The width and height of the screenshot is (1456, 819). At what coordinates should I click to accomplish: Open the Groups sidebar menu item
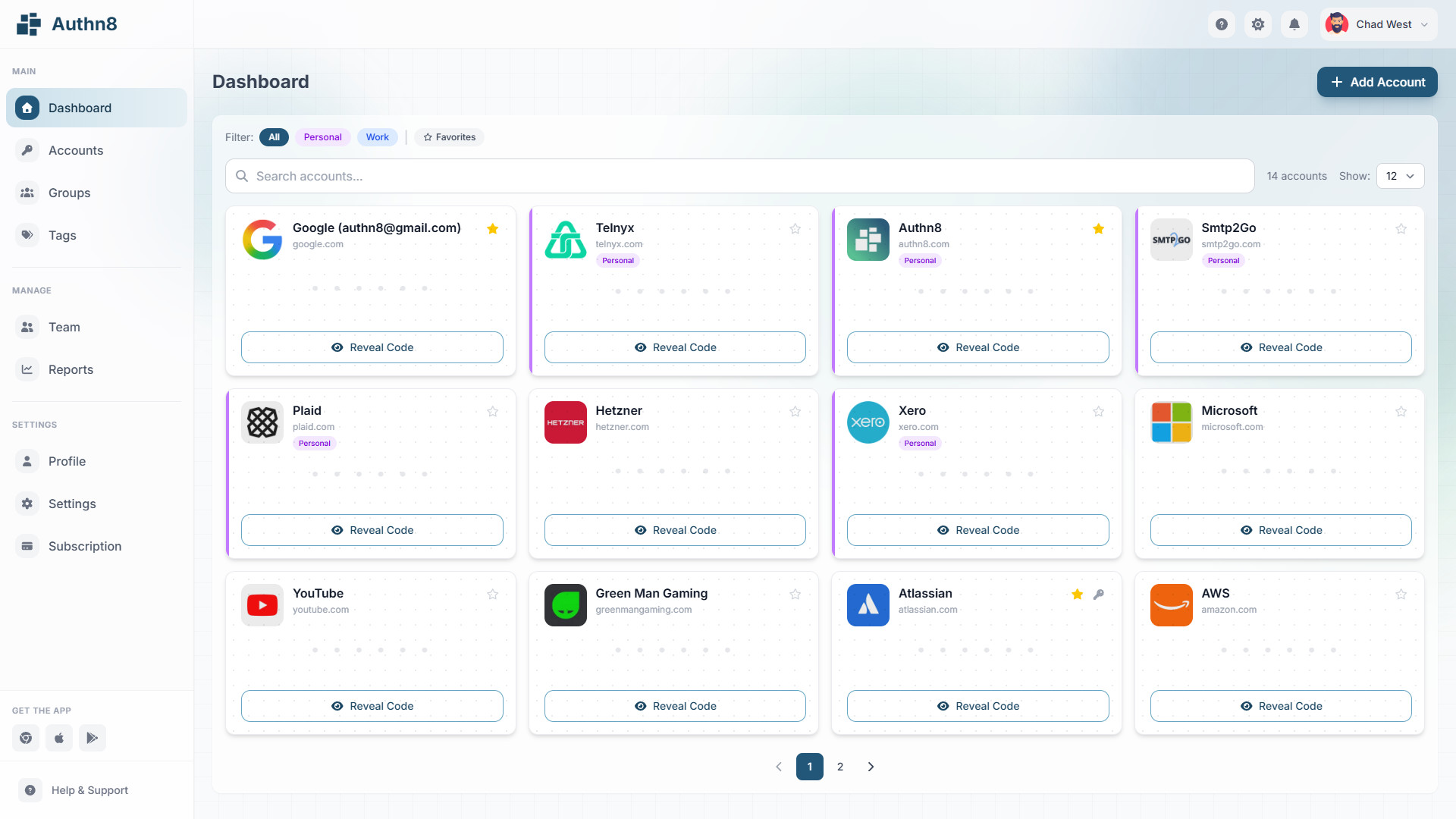click(x=69, y=193)
